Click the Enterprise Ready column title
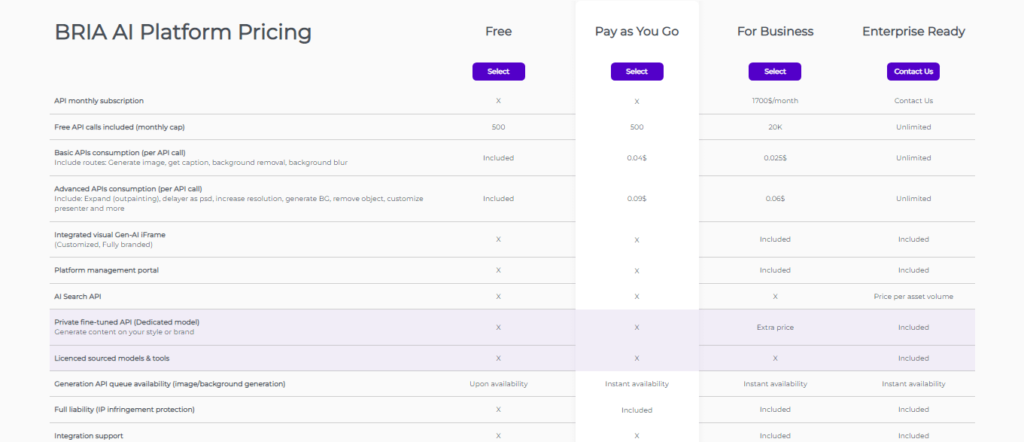The height and width of the screenshot is (442, 1024). pos(914,31)
